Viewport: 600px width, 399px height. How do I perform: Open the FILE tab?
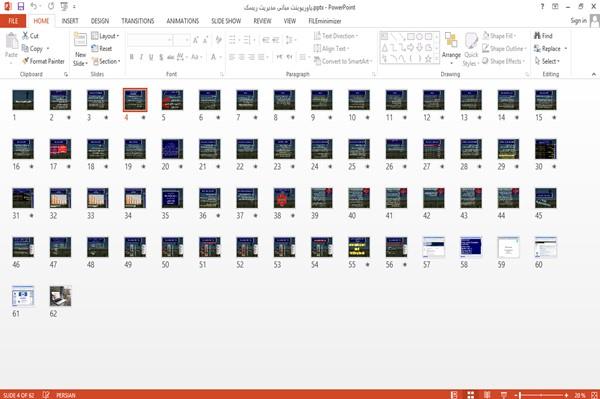[x=13, y=21]
